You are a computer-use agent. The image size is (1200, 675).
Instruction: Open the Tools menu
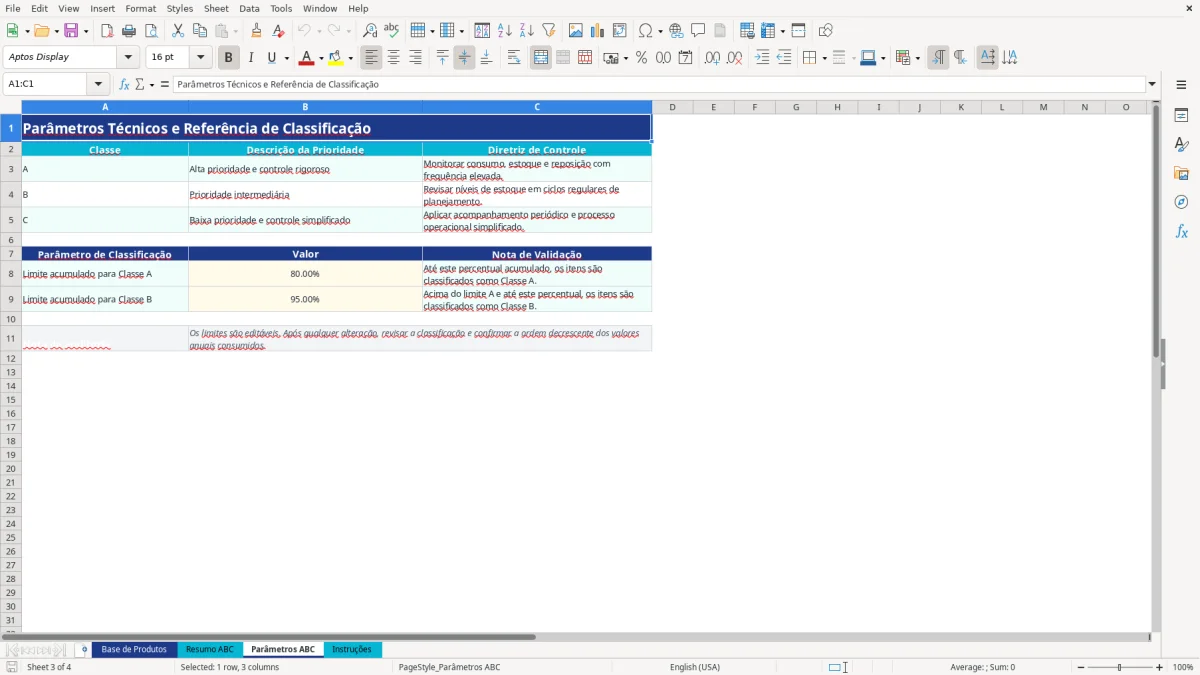(281, 8)
